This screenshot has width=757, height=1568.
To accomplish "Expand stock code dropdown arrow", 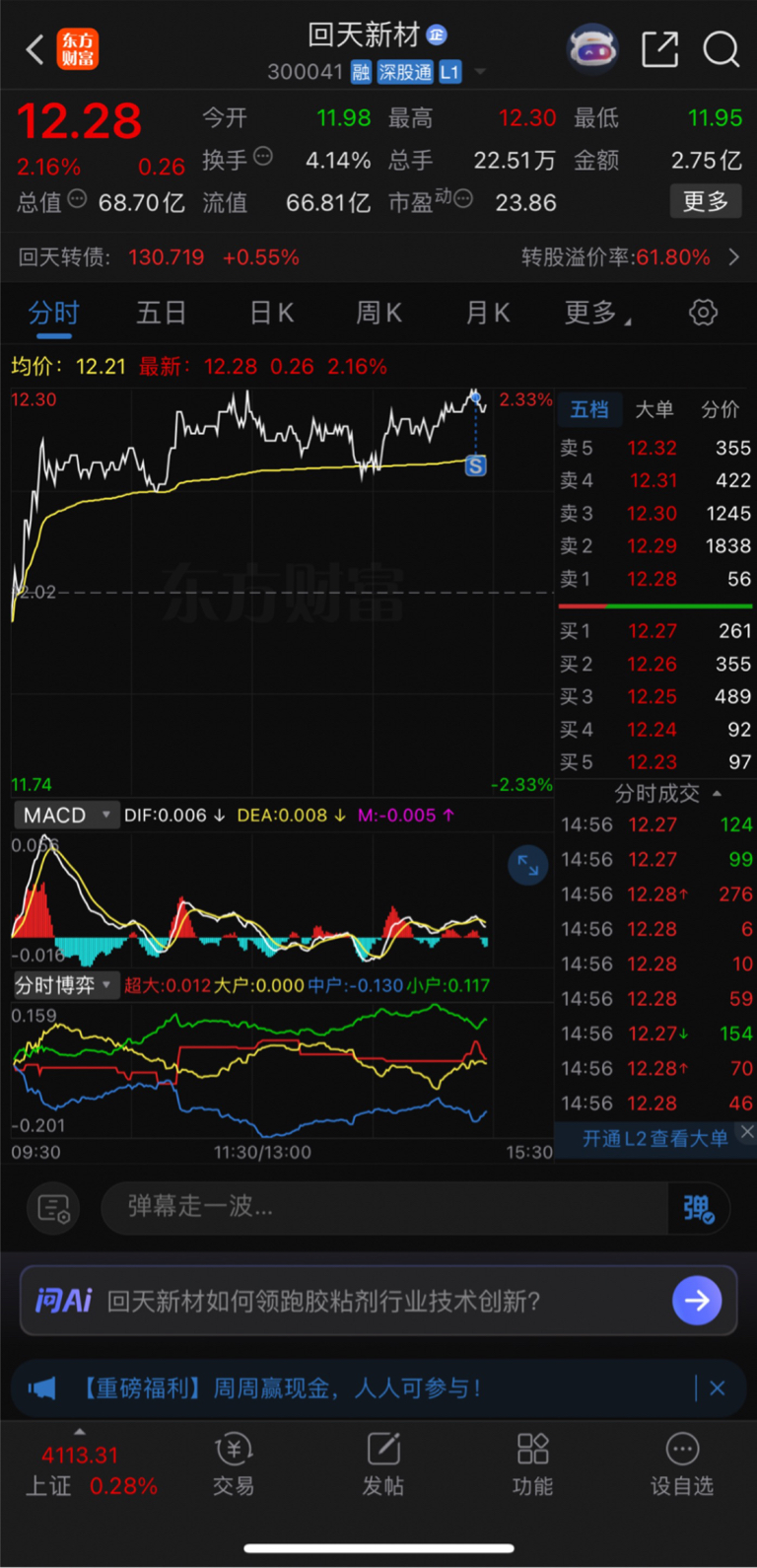I will [480, 72].
